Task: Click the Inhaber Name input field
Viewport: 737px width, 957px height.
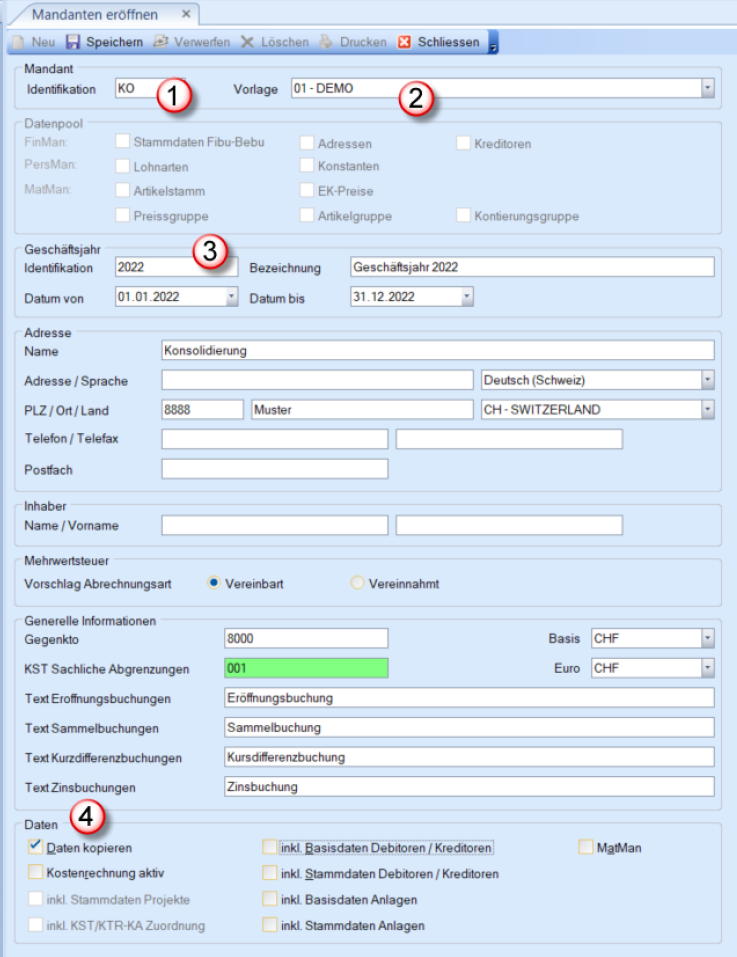Action: point(275,525)
